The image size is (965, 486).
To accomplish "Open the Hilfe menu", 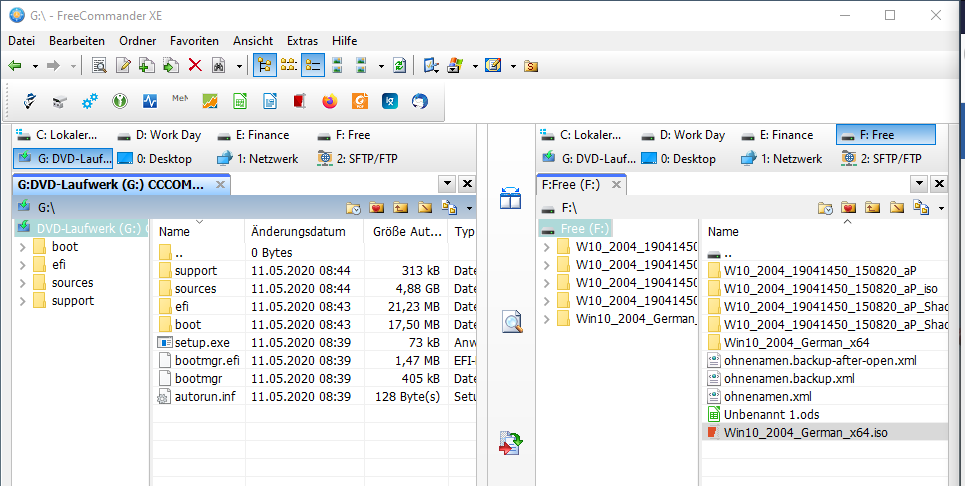I will point(345,41).
